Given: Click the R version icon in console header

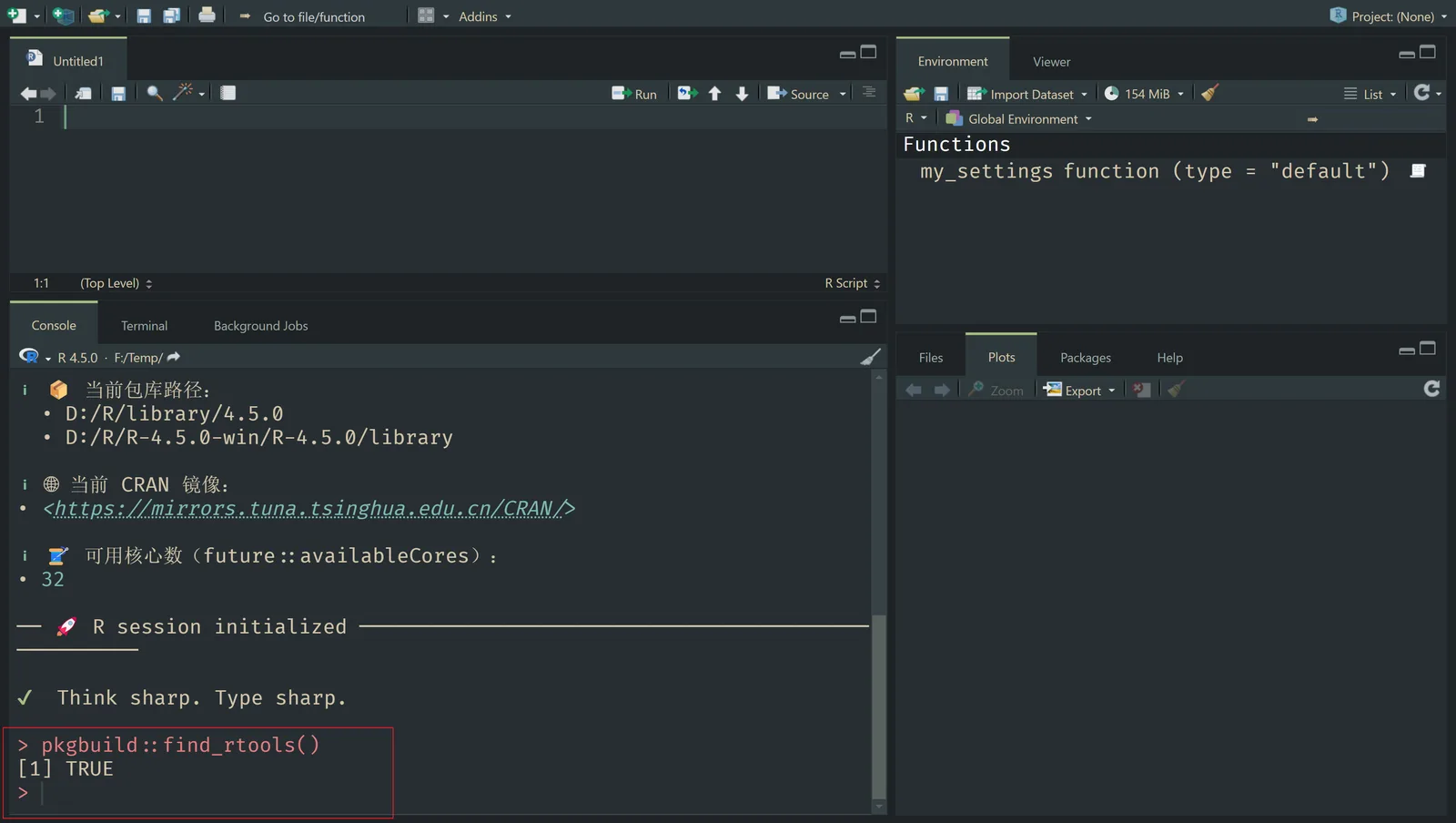Looking at the screenshot, I should coord(29,356).
